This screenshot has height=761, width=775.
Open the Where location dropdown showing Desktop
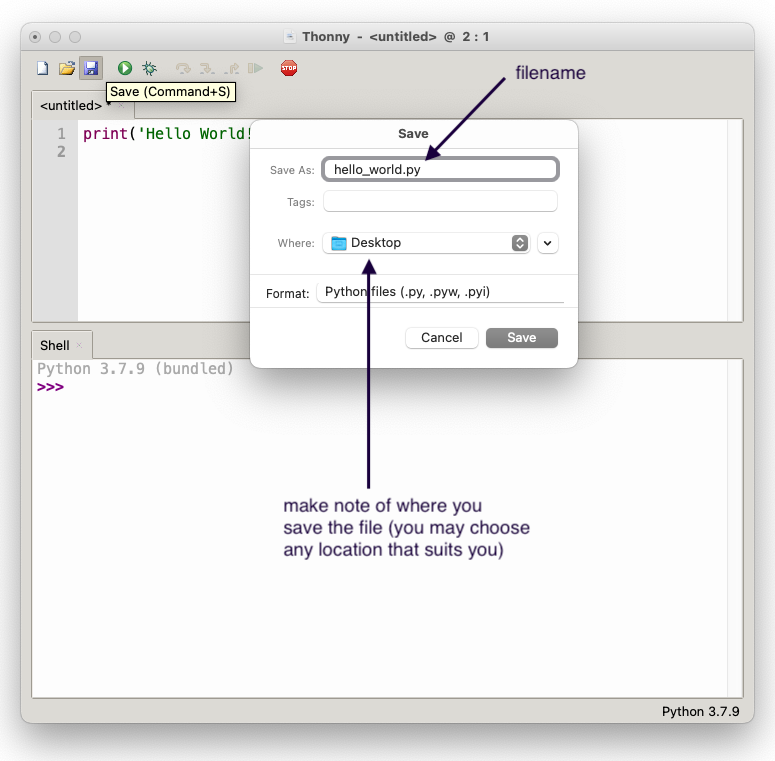pyautogui.click(x=427, y=243)
